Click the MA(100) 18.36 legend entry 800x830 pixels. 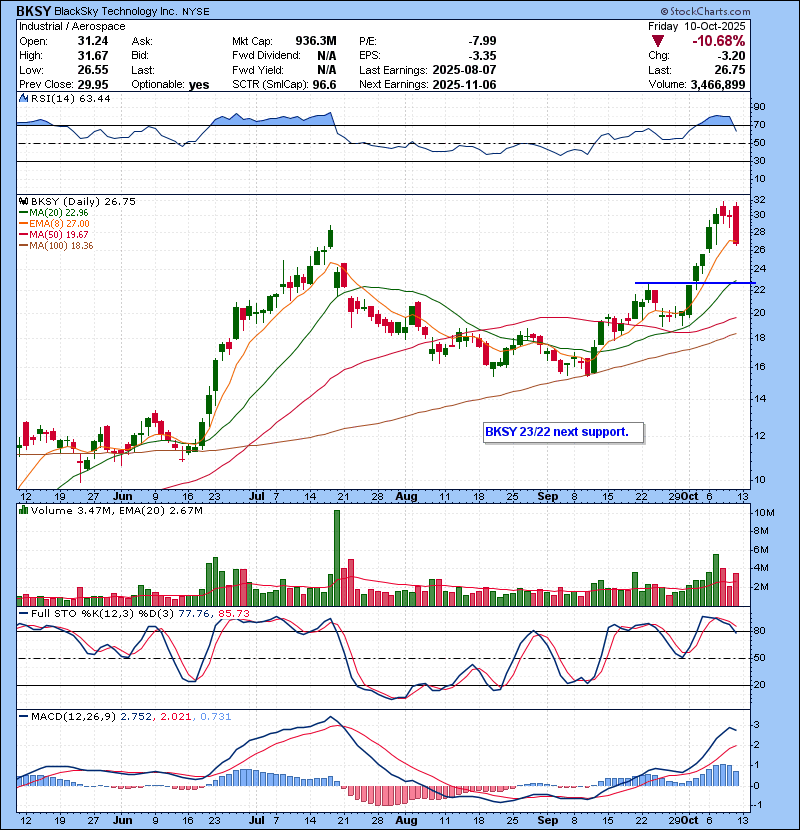point(56,246)
